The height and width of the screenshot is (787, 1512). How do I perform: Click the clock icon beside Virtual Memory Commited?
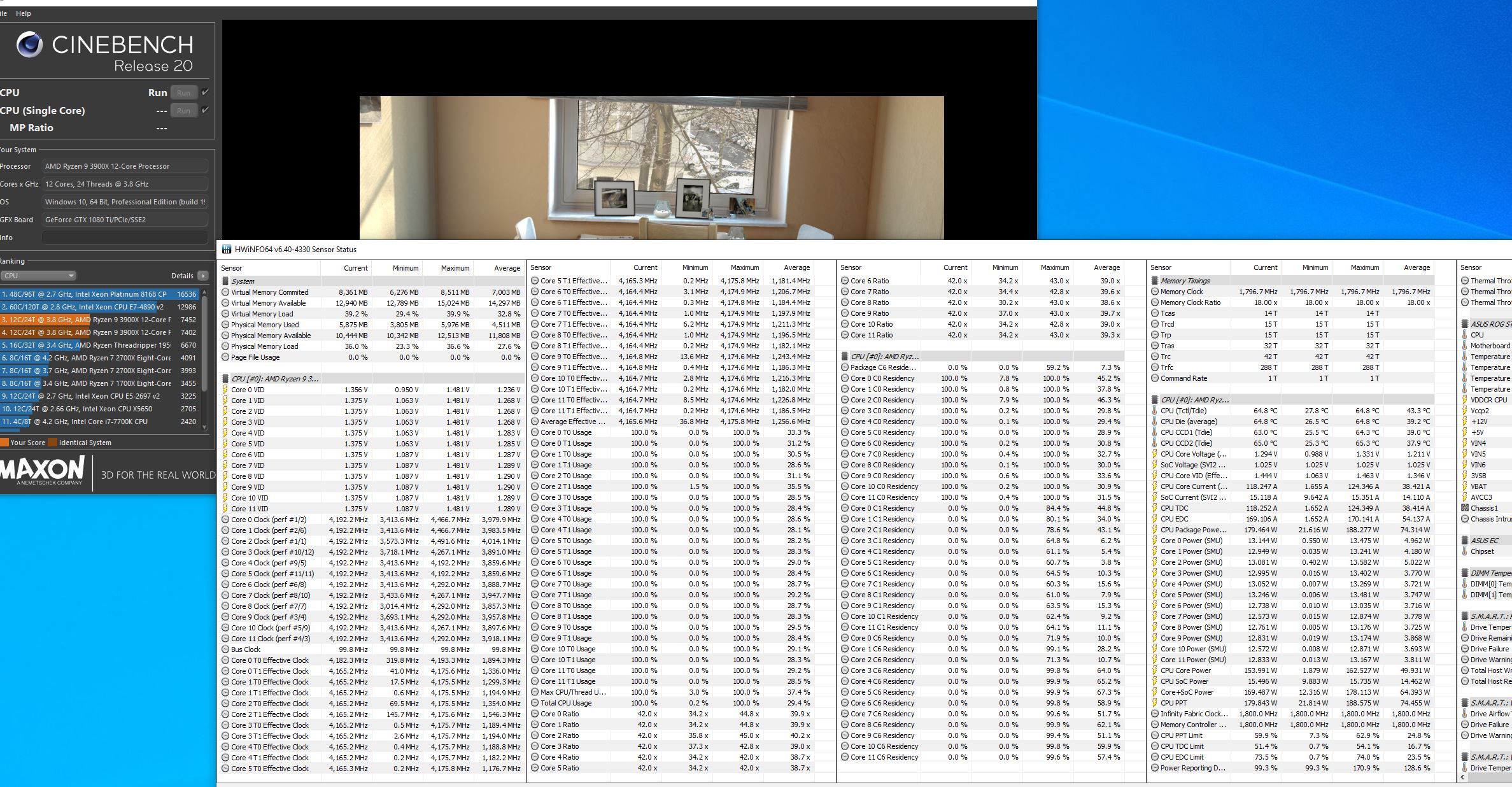click(x=225, y=292)
